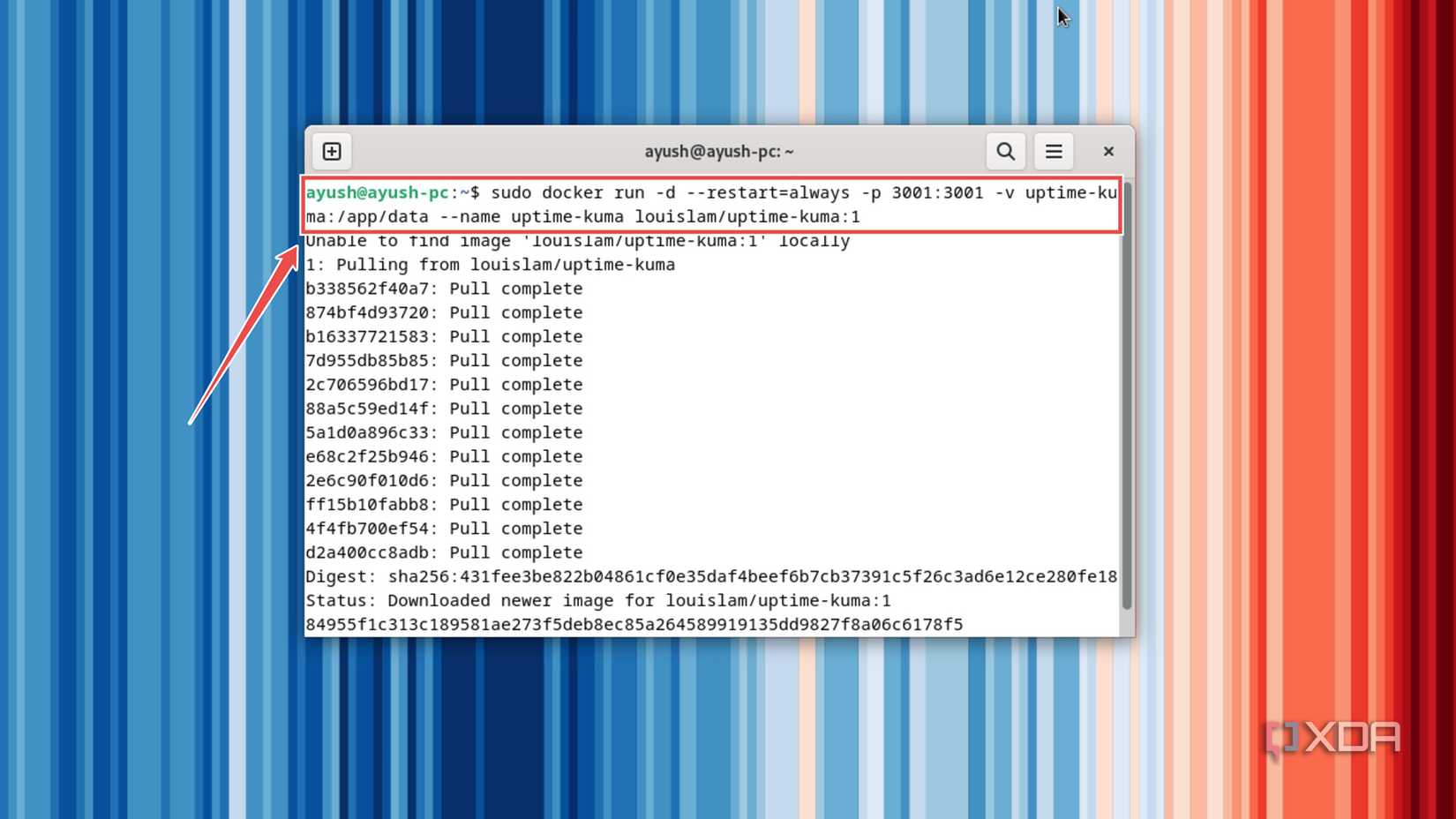Click line 'b338562f40a7: Pull complete'
Image resolution: width=1456 pixels, height=819 pixels.
pos(444,289)
